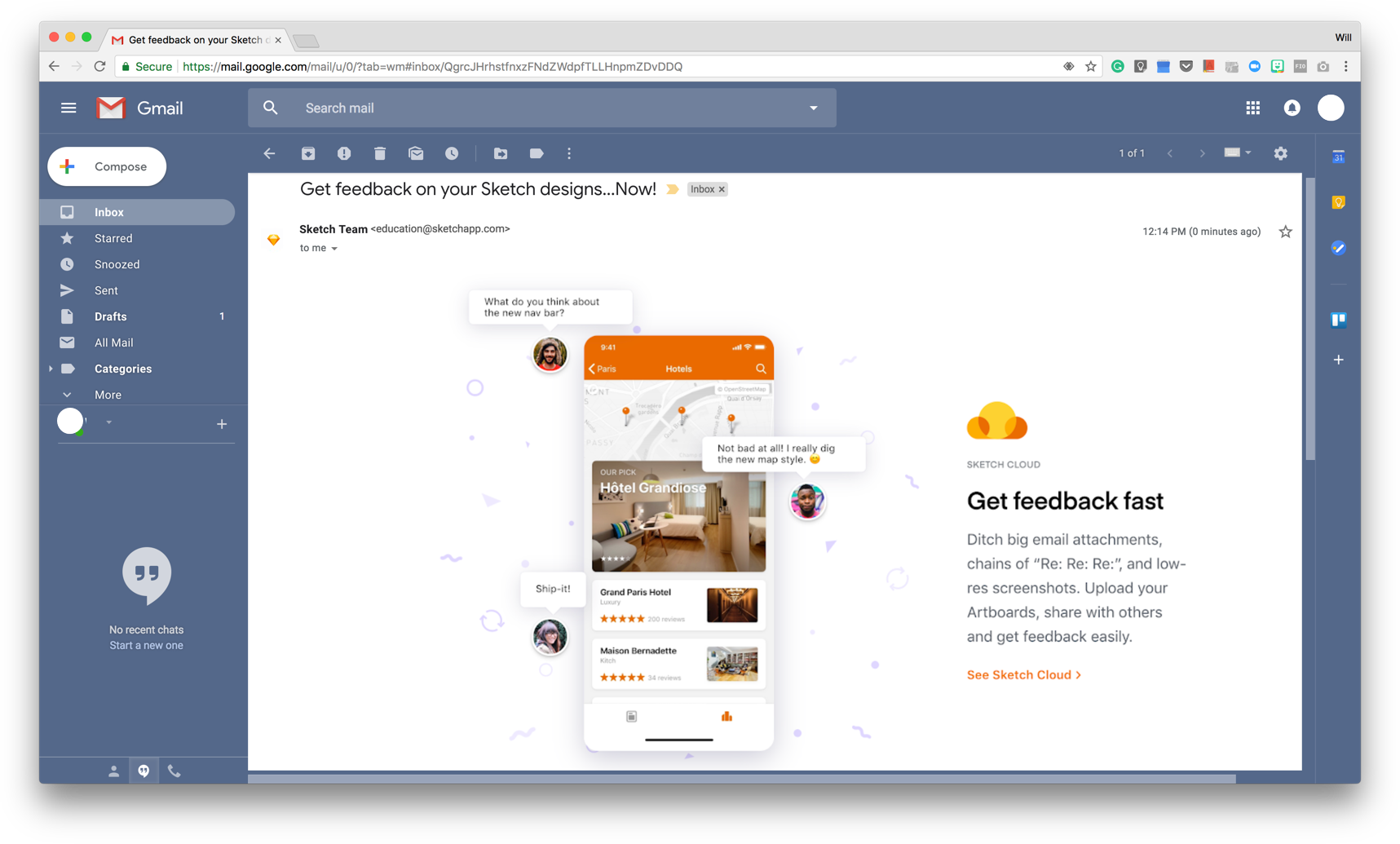This screenshot has width=1400, height=844.
Task: Open the Sent folder
Action: (x=137, y=290)
